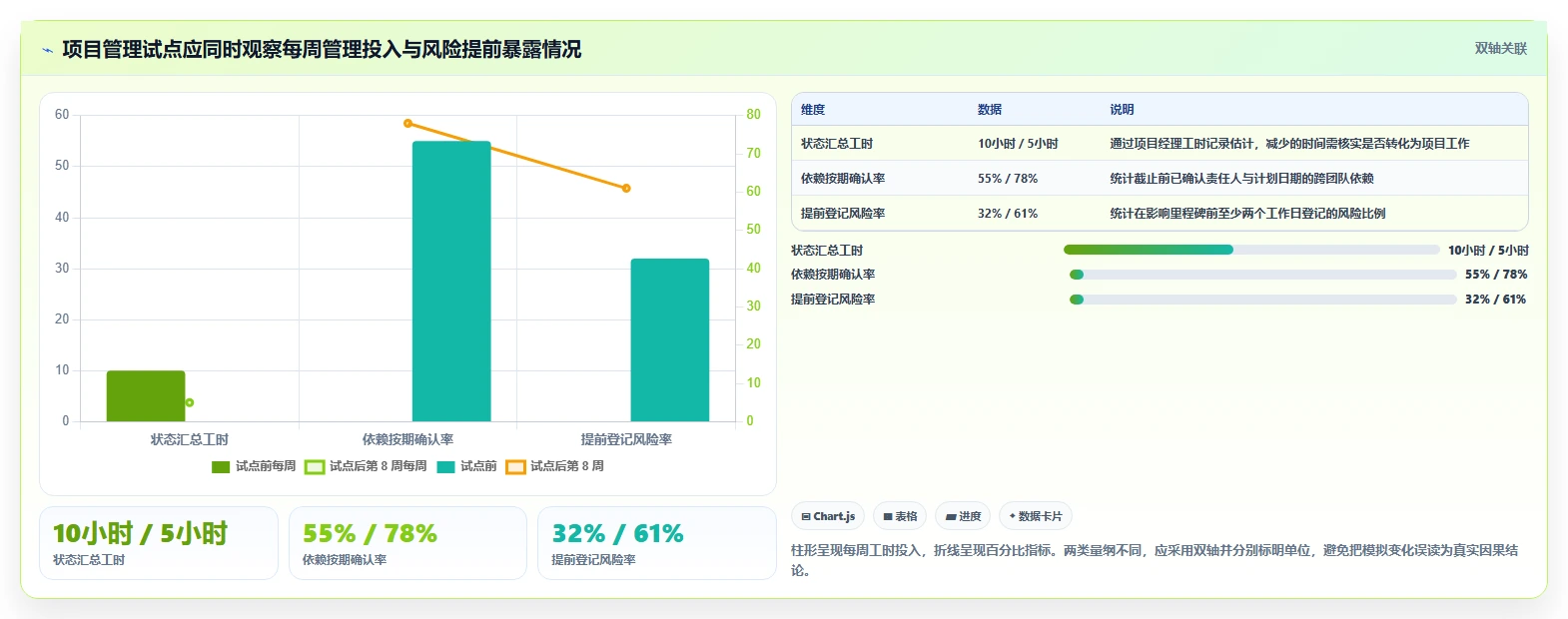Screen dimensions: 1568x619
Task: Click the 双轴关联 tag in the header
Action: tap(1501, 48)
